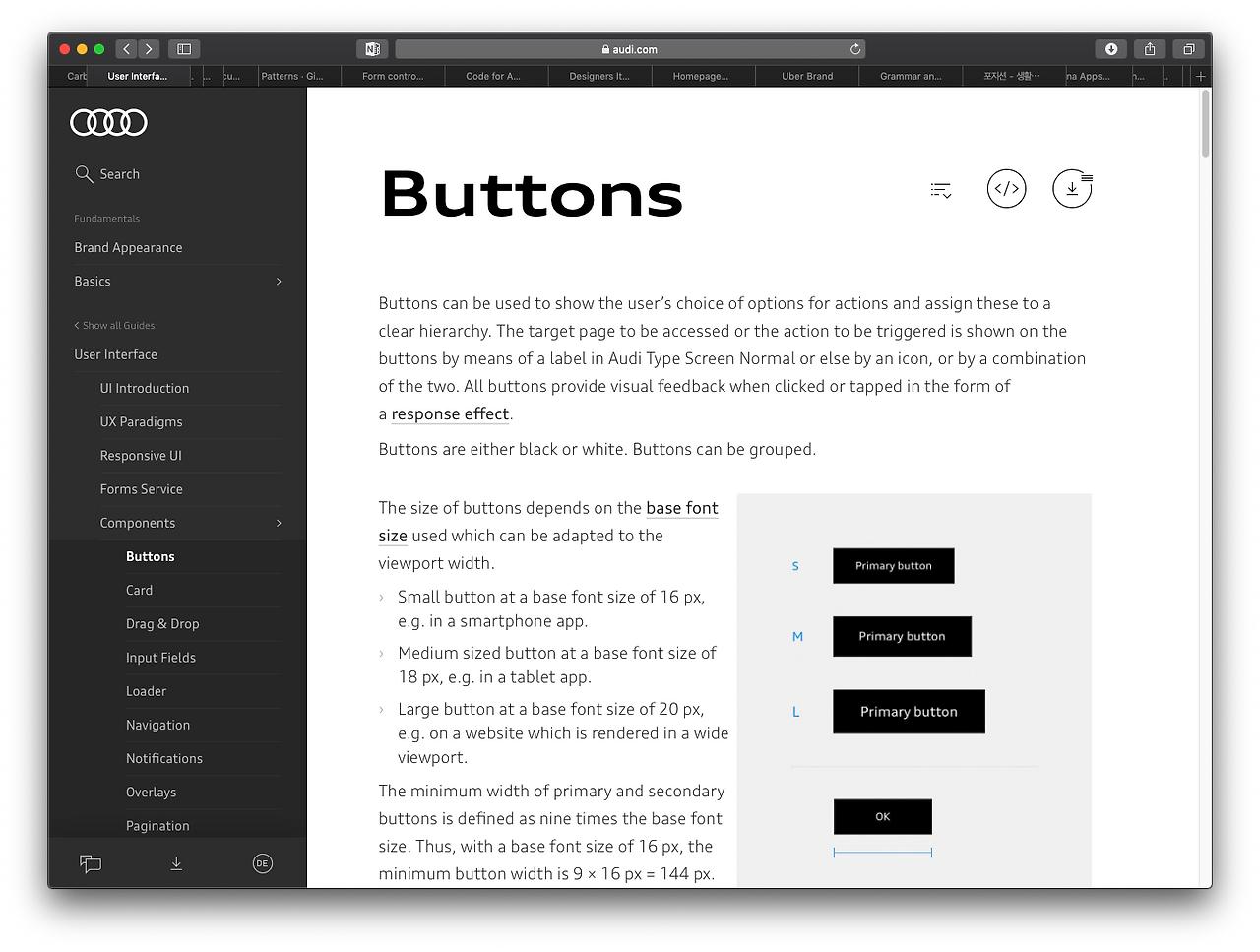Open the Loader component page
The width and height of the screenshot is (1260, 952).
(147, 691)
